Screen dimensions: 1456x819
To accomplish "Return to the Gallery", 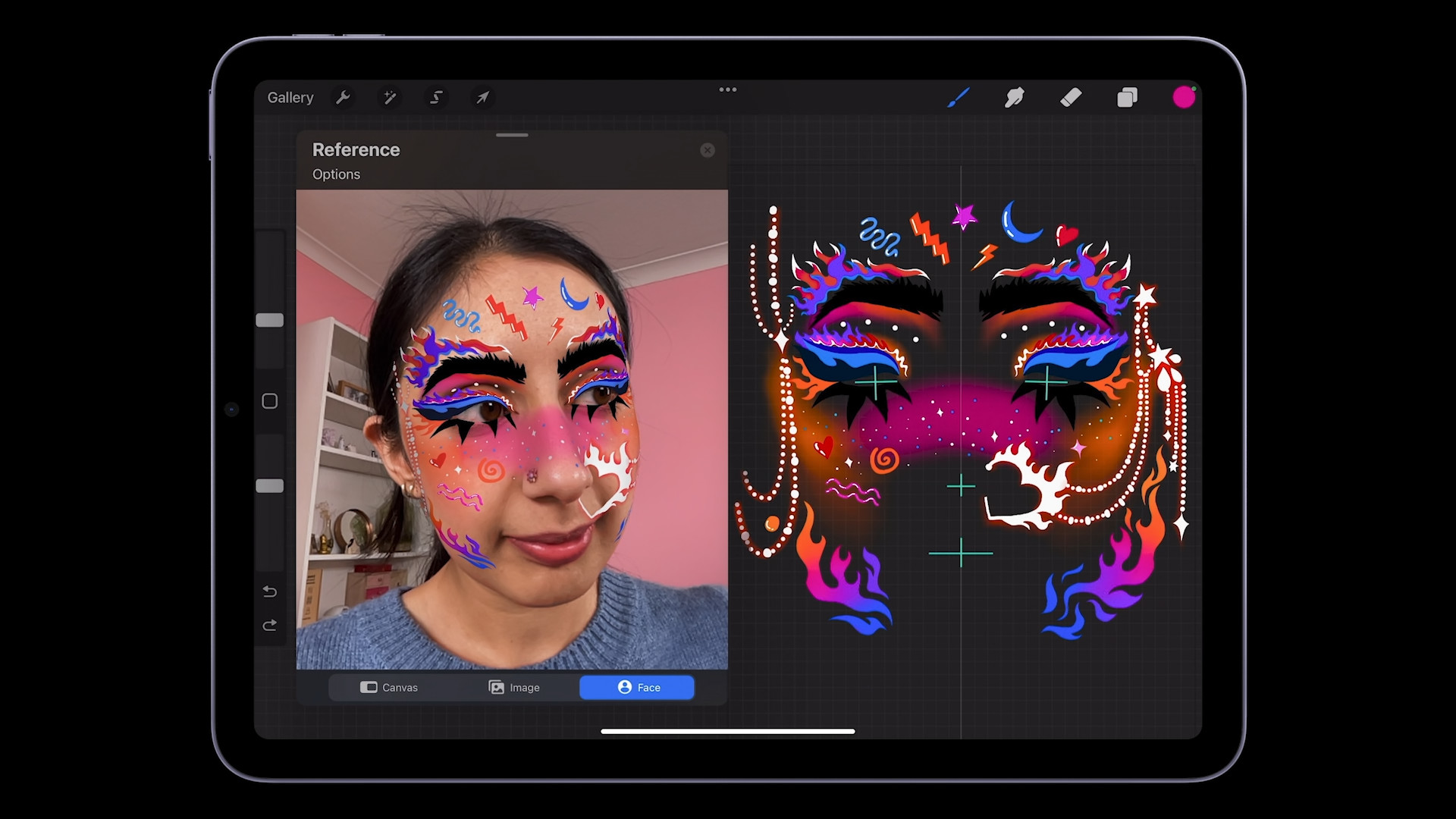I will tap(290, 97).
